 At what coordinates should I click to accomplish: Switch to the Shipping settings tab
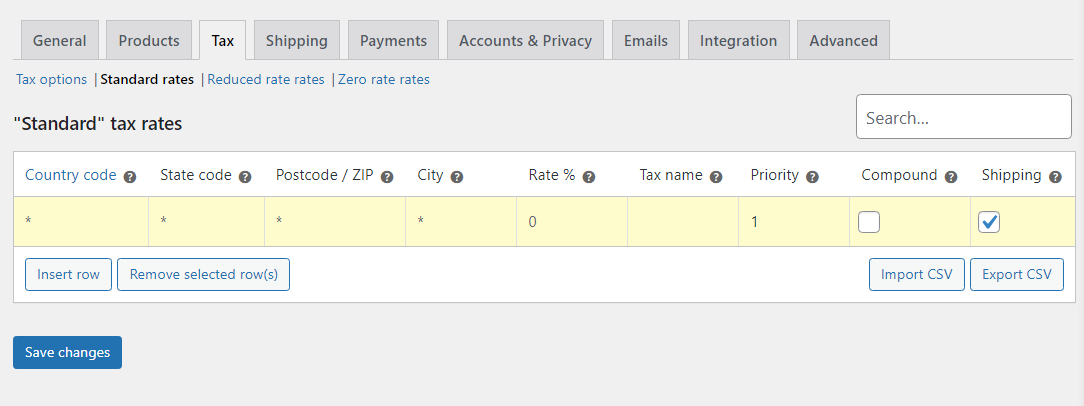(x=297, y=41)
